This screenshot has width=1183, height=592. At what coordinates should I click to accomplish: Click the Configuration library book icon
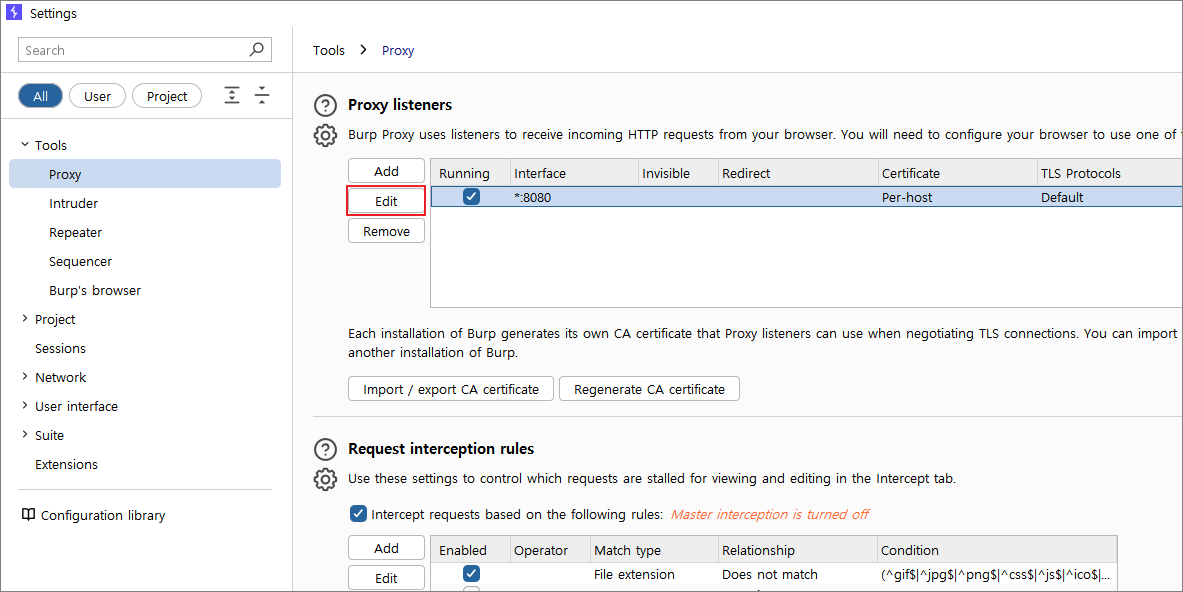(28, 514)
